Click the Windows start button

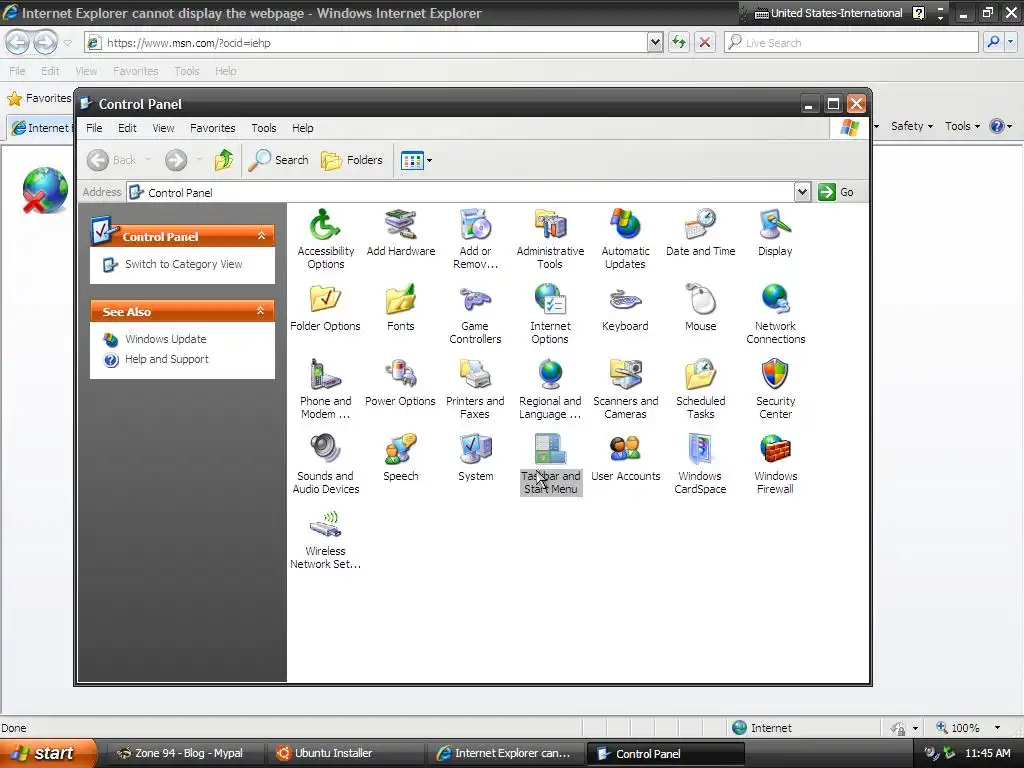48,753
